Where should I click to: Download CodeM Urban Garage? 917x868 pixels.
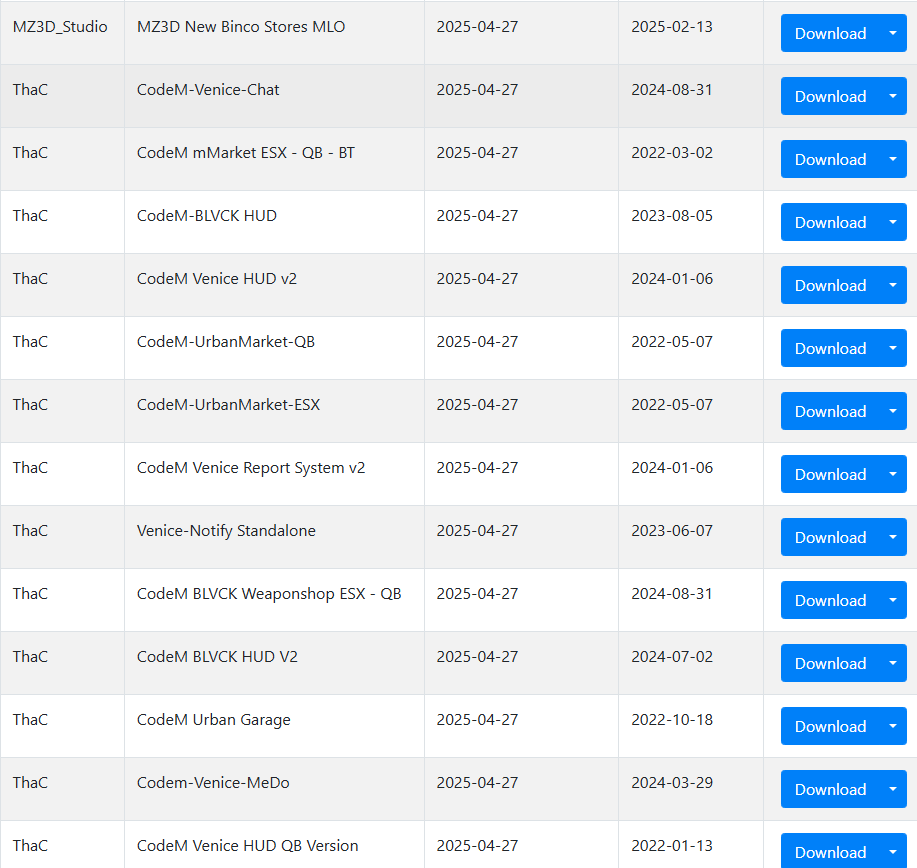(x=830, y=726)
